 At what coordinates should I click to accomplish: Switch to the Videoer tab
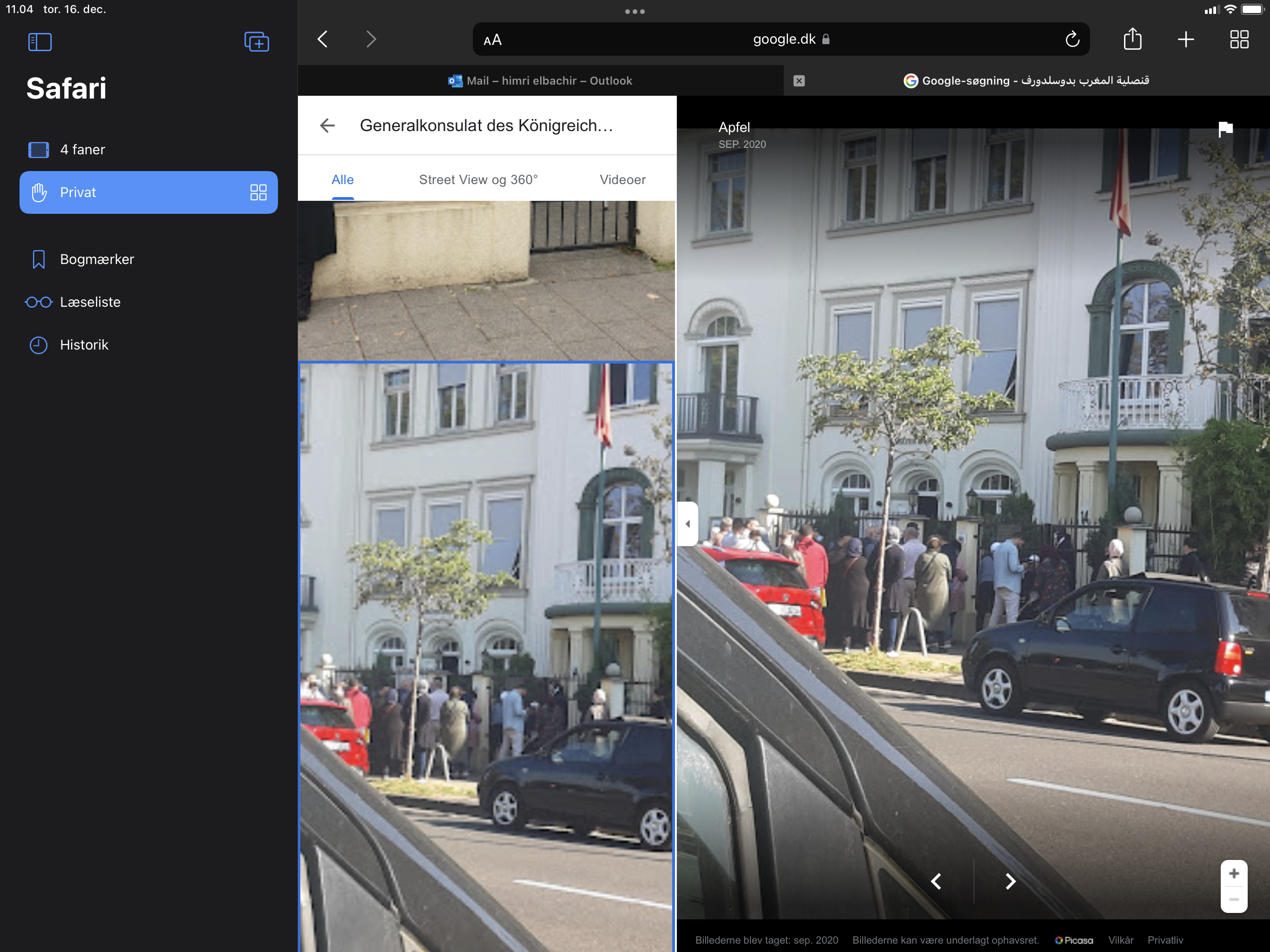coord(622,180)
